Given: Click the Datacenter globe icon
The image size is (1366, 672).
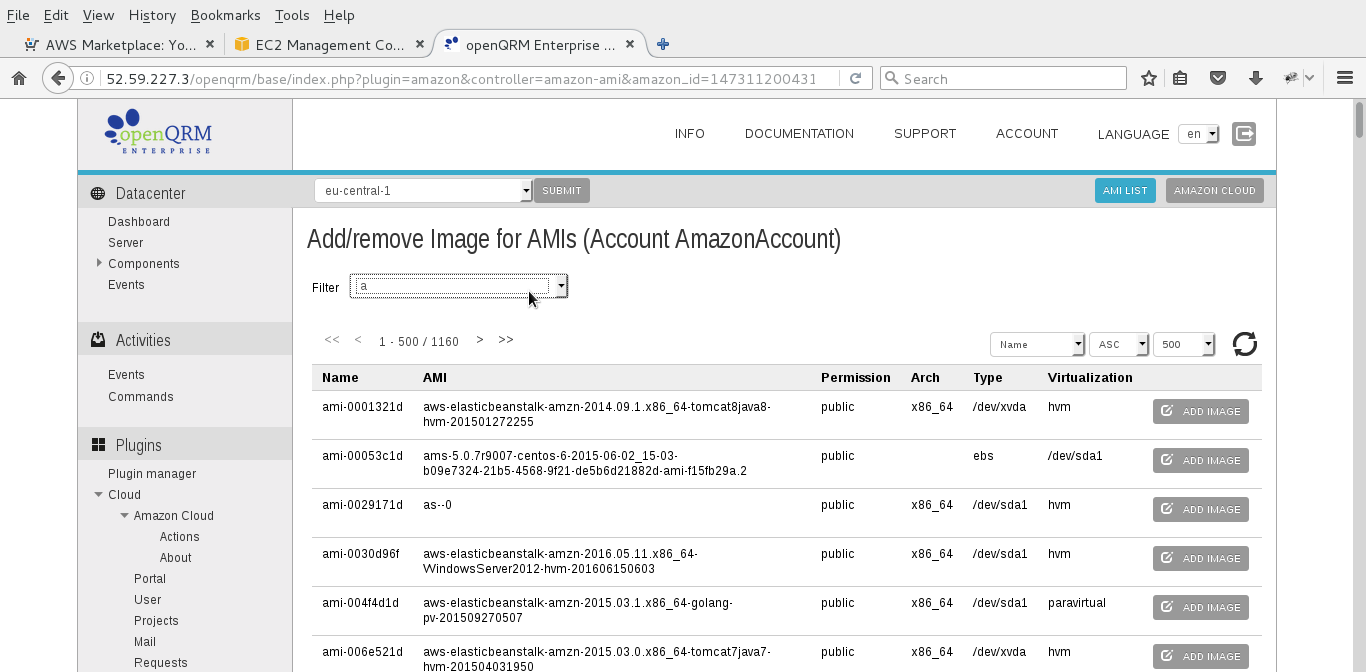Looking at the screenshot, I should coord(97,194).
